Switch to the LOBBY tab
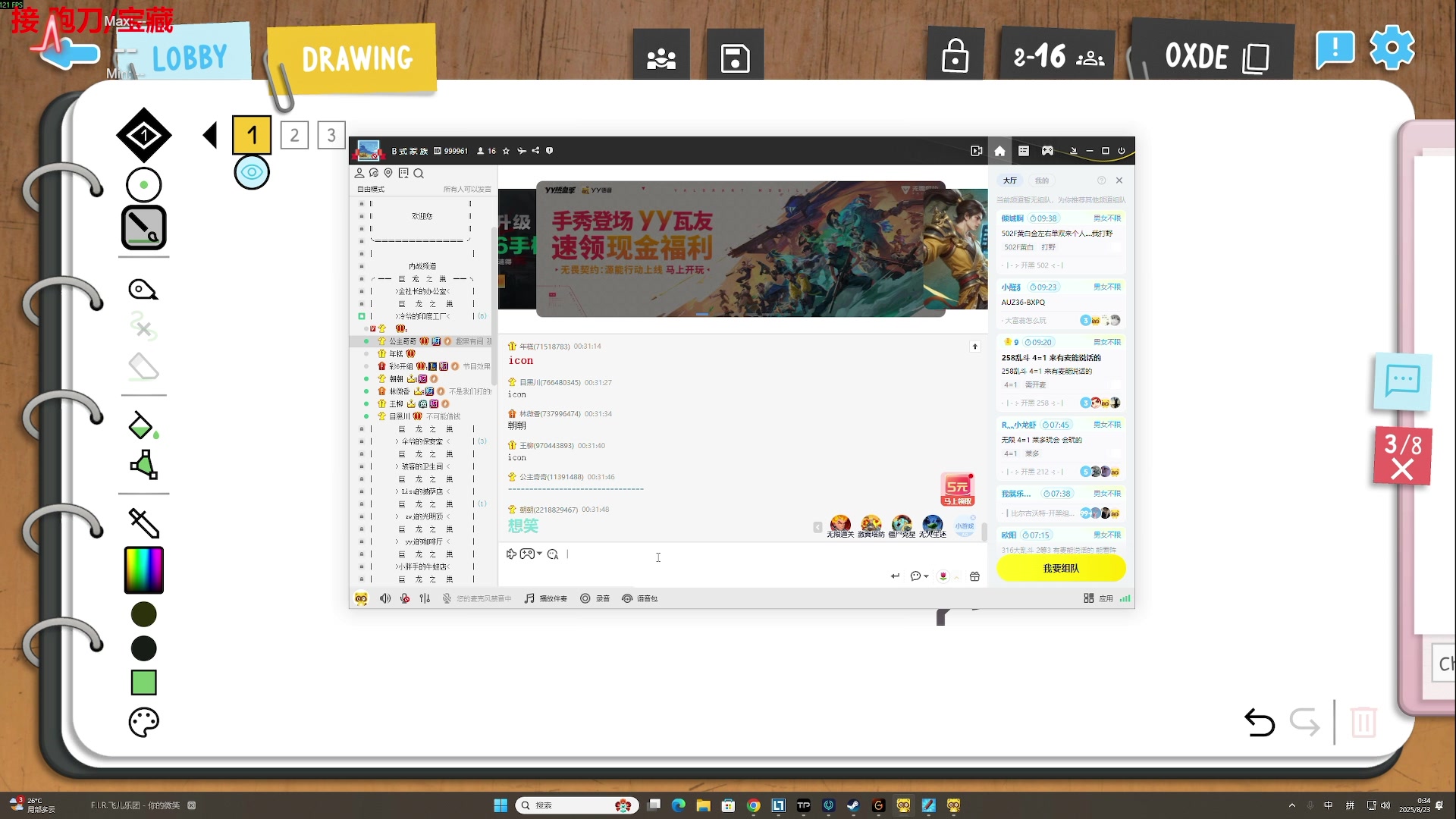The image size is (1456, 819). [x=190, y=58]
